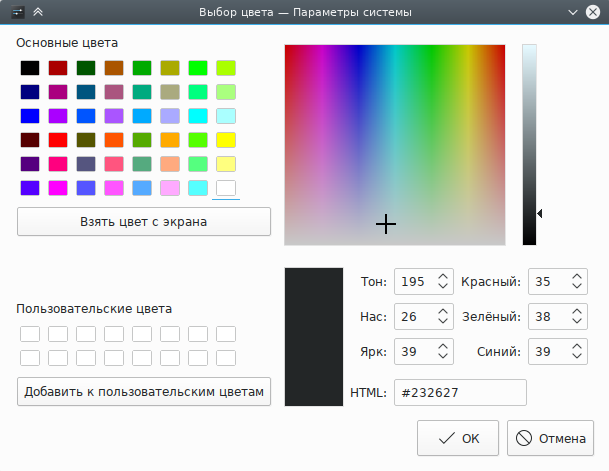Pick the white swatch in basic colors
Image resolution: width=609 pixels, height=471 pixels.
click(226, 188)
